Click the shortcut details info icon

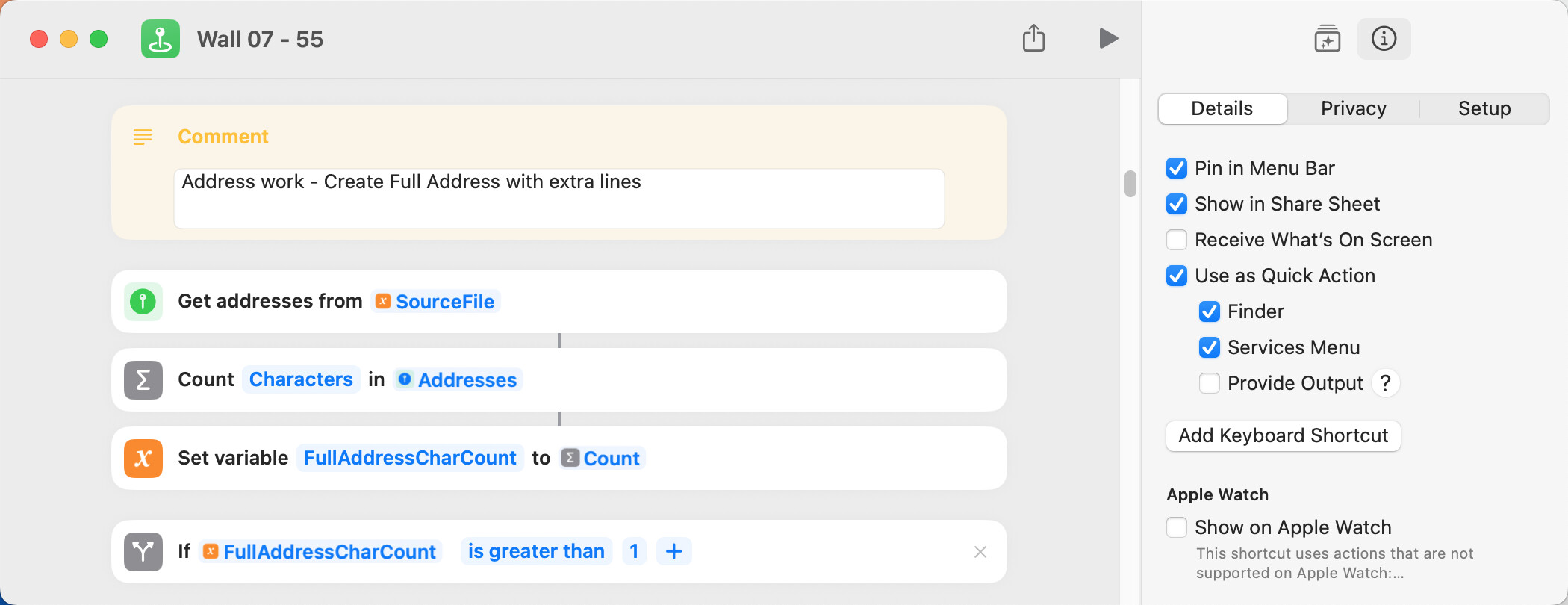coord(1384,39)
